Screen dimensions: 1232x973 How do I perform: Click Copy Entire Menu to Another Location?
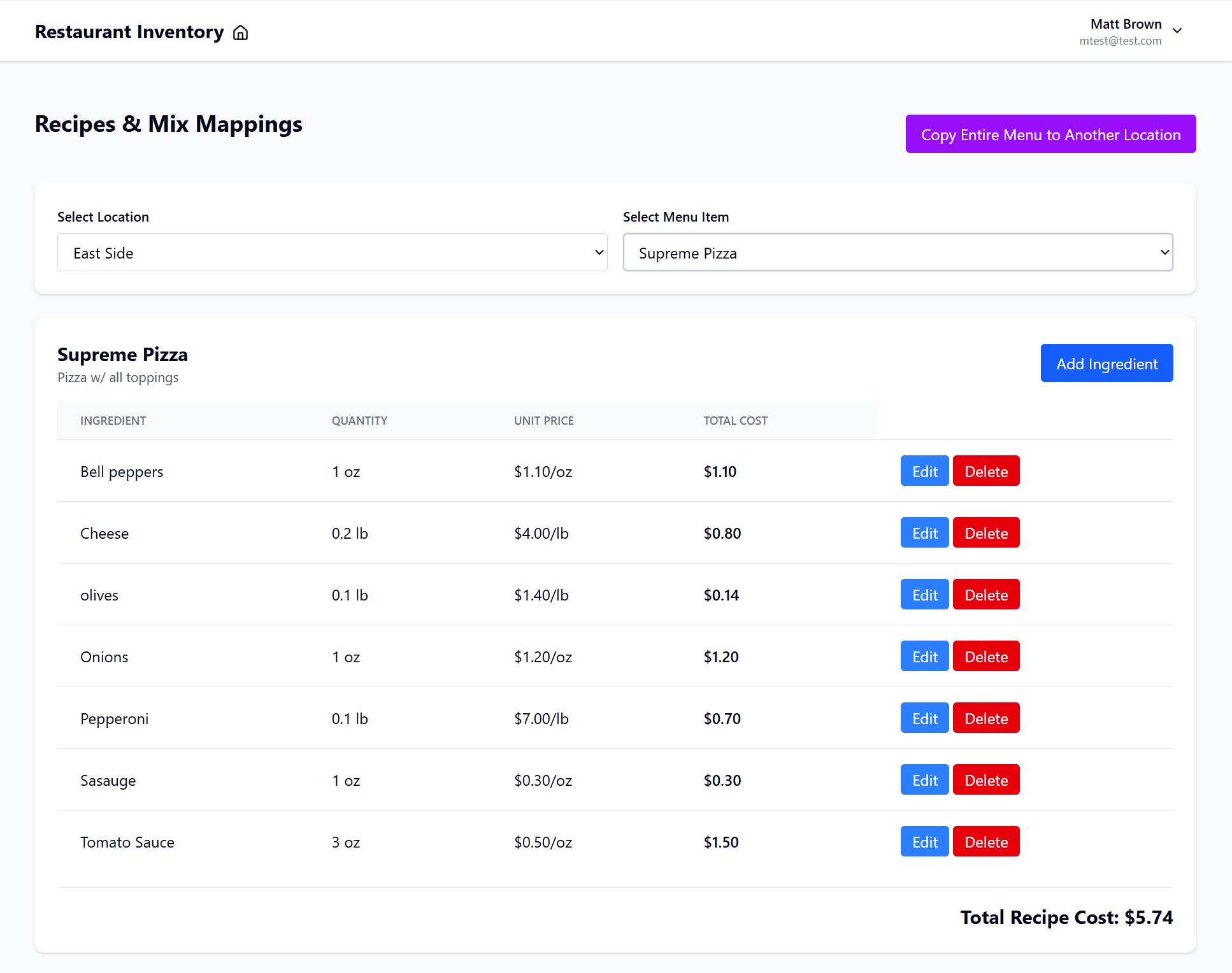coord(1050,134)
